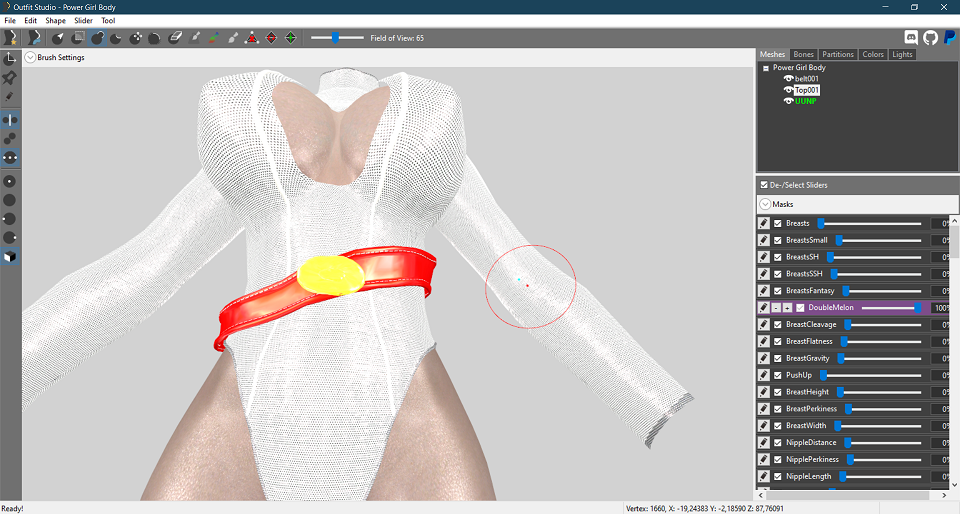Switch to the Lights tab
960x514 pixels.
pyautogui.click(x=902, y=54)
